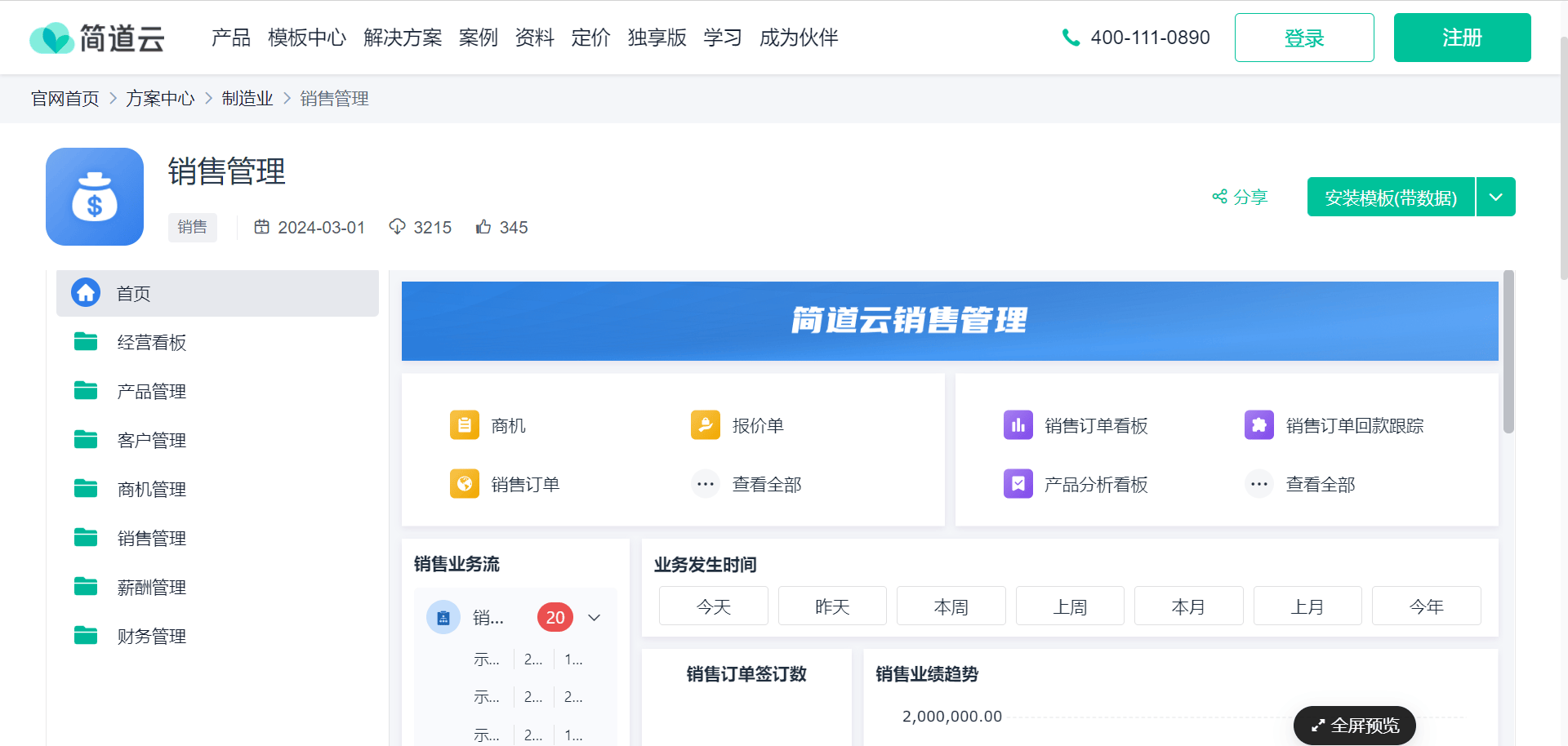The image size is (1568, 746).
Task: Open the 解决方案 menu item
Action: [x=403, y=37]
